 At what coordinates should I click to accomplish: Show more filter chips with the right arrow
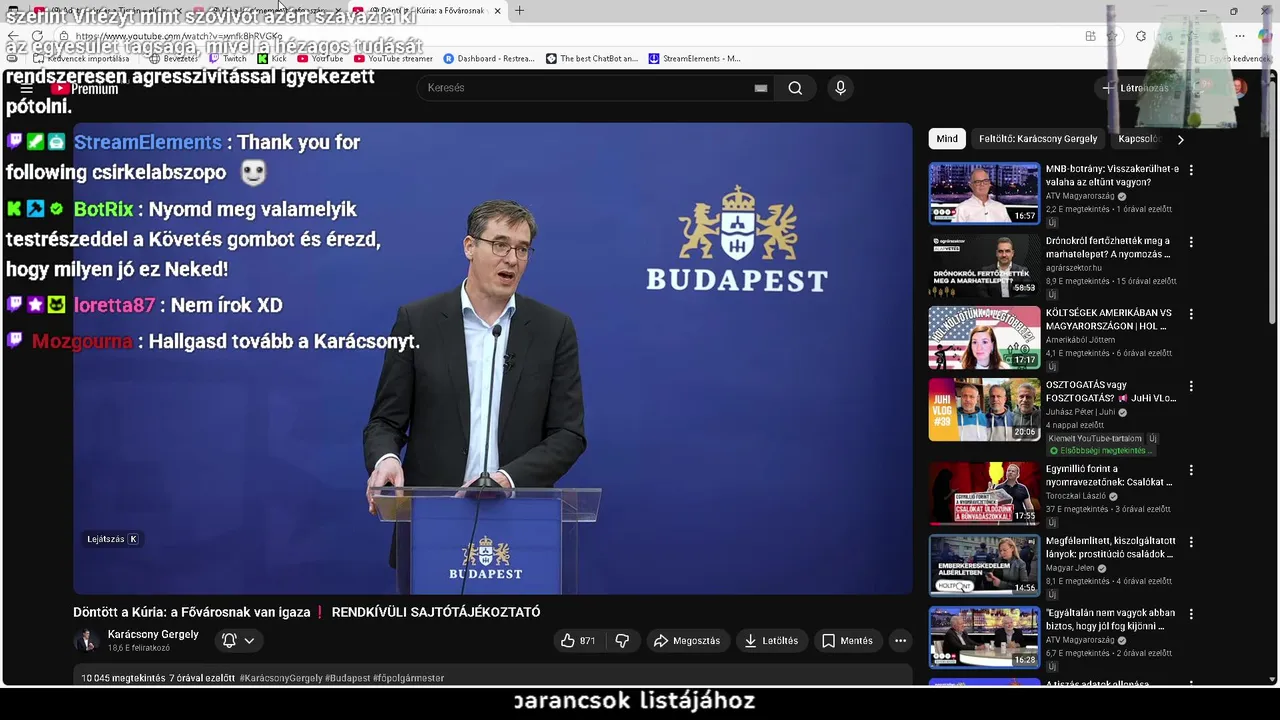pos(1180,140)
